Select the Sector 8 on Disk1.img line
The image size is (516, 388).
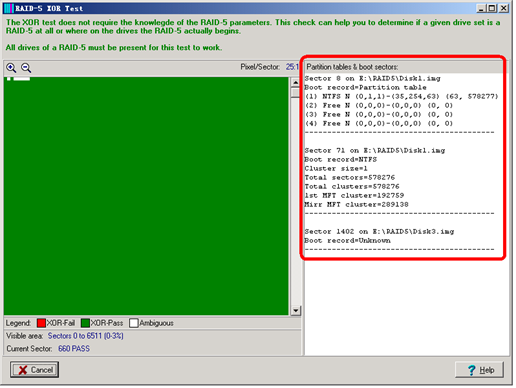pos(372,79)
